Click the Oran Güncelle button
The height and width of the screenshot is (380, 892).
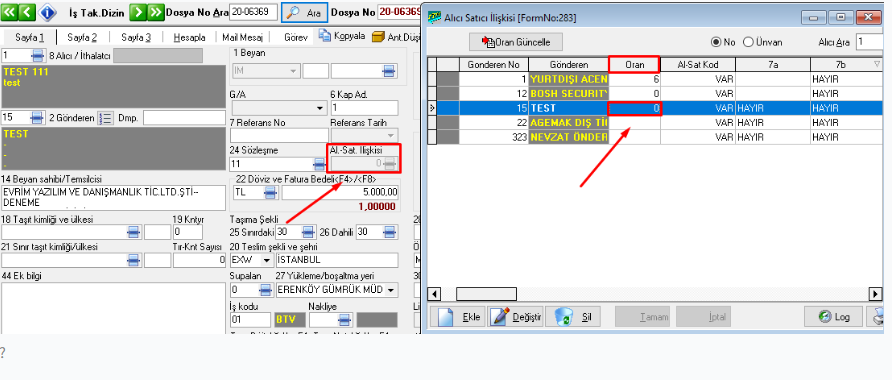(x=517, y=42)
